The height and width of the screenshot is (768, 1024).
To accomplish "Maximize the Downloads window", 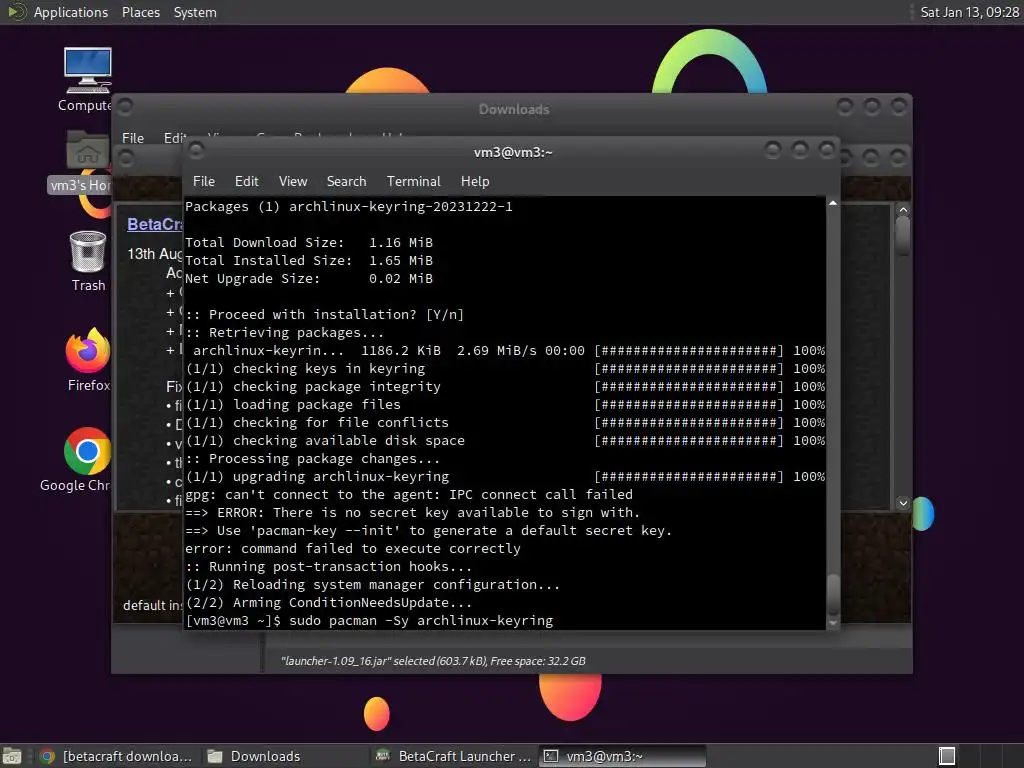I will (872, 106).
